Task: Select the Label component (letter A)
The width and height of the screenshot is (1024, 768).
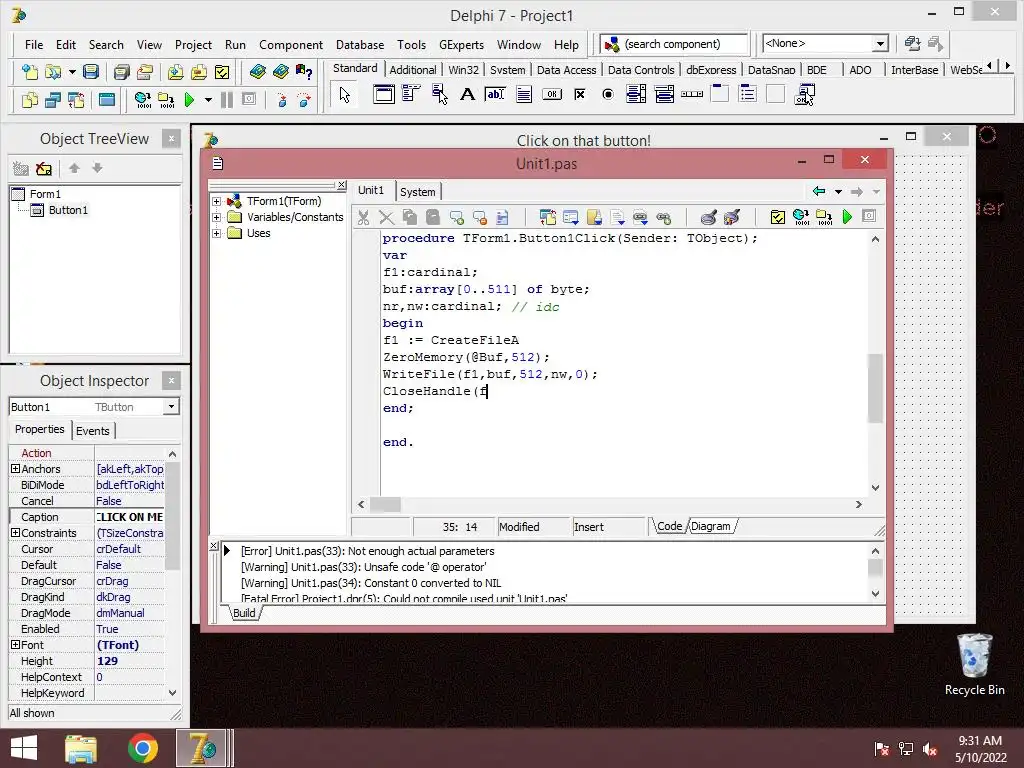Action: pos(468,95)
